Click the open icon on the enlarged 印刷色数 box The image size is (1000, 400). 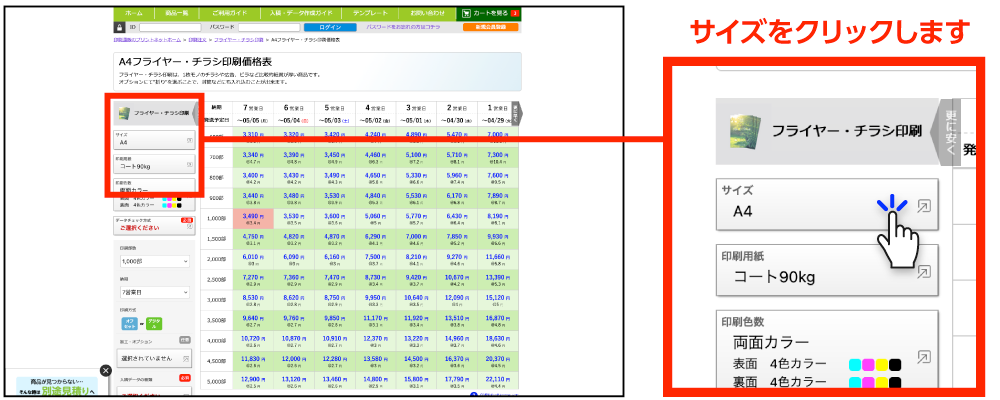tap(923, 357)
